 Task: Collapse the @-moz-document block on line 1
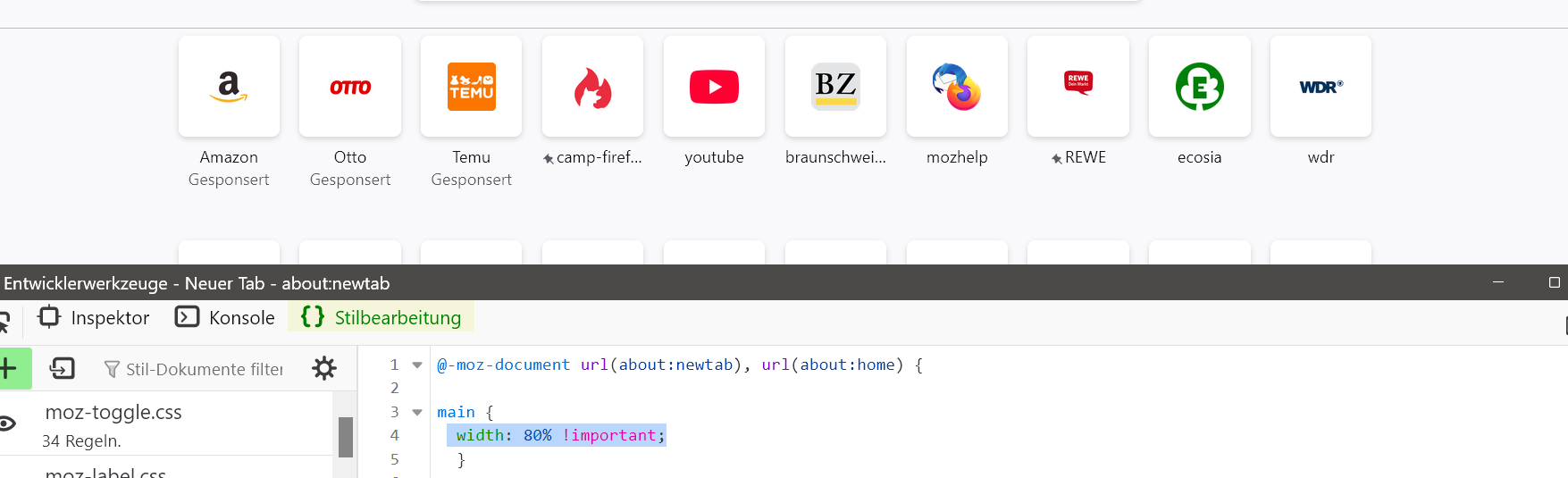click(417, 365)
